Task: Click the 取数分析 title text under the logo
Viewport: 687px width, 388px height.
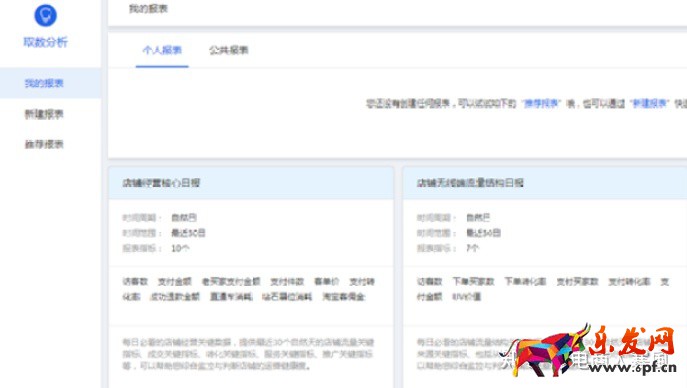Action: pyautogui.click(x=46, y=42)
